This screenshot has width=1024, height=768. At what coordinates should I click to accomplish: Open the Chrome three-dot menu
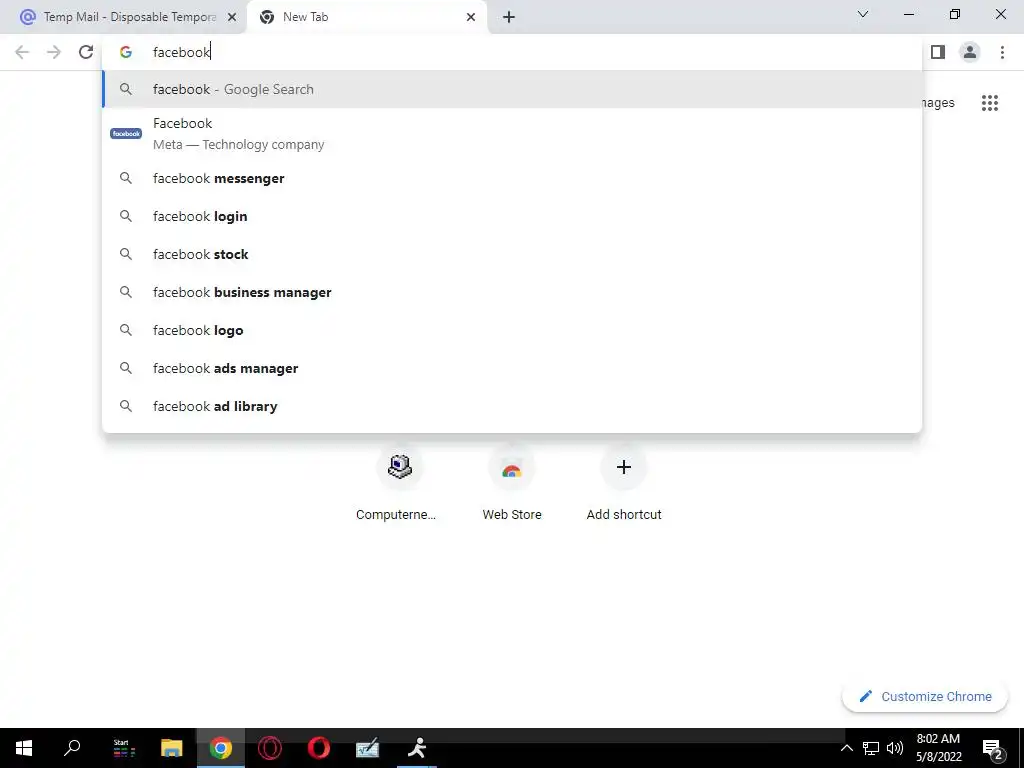(x=1002, y=52)
